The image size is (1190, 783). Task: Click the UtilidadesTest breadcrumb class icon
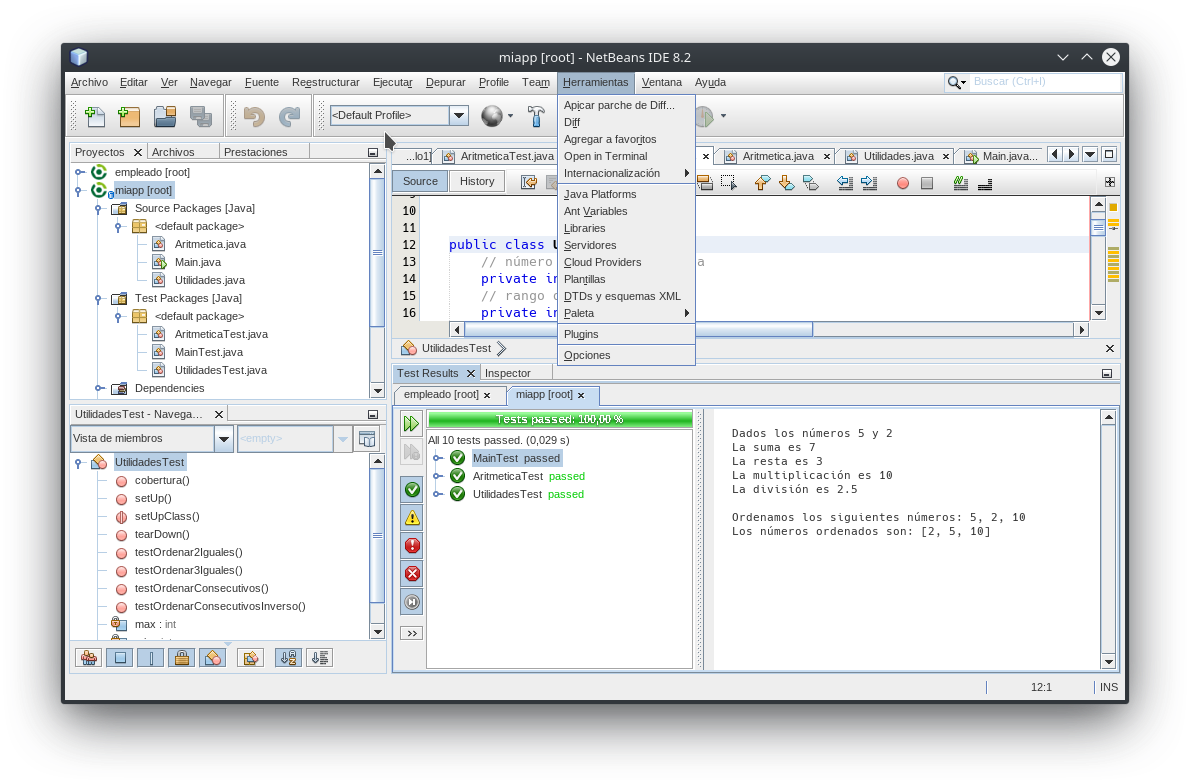[x=409, y=347]
